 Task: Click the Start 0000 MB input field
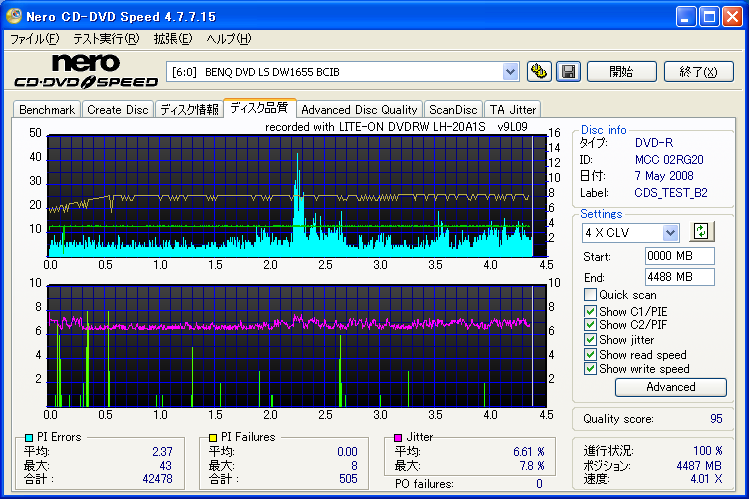tap(679, 256)
